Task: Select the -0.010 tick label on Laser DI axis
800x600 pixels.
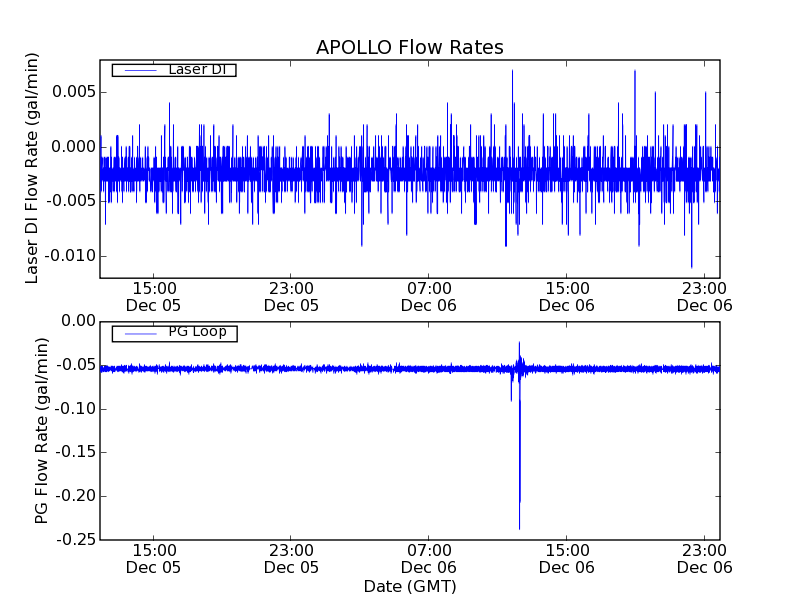Action: pos(71,256)
